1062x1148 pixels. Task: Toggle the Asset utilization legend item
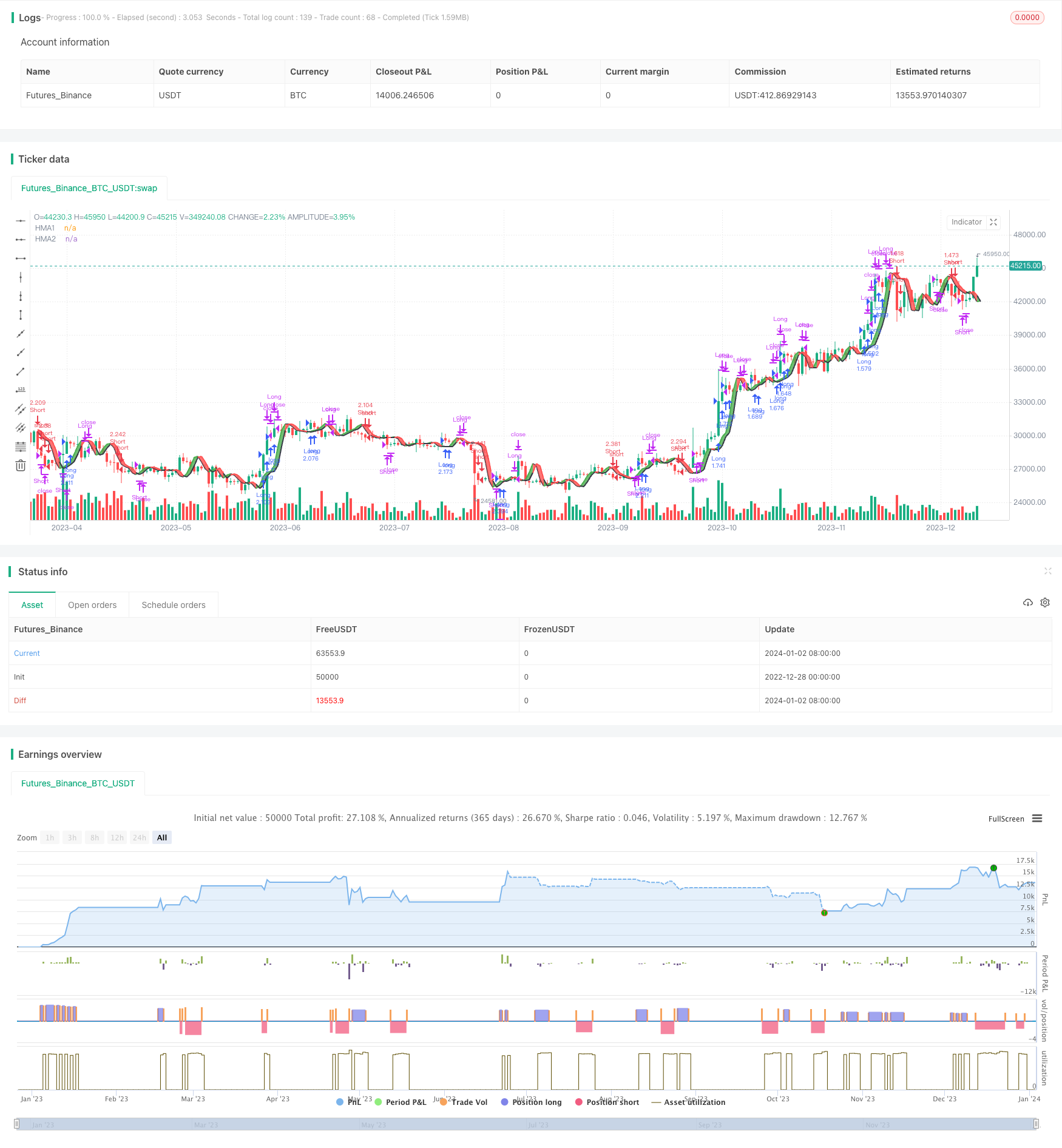688,1102
